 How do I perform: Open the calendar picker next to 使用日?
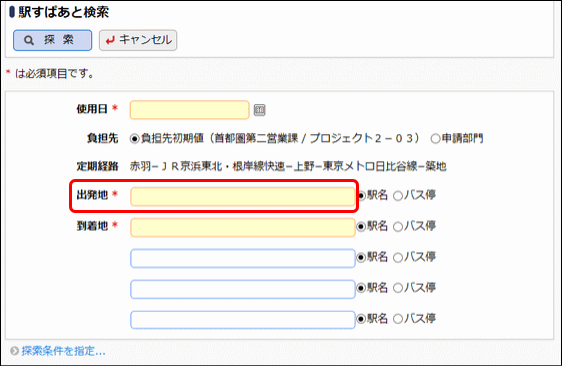(x=259, y=110)
